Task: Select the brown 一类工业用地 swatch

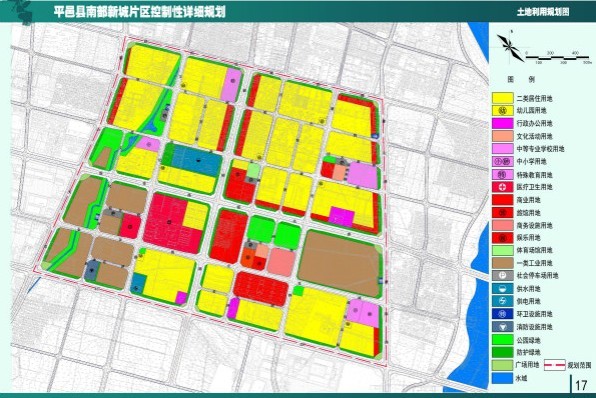Action: (502, 263)
